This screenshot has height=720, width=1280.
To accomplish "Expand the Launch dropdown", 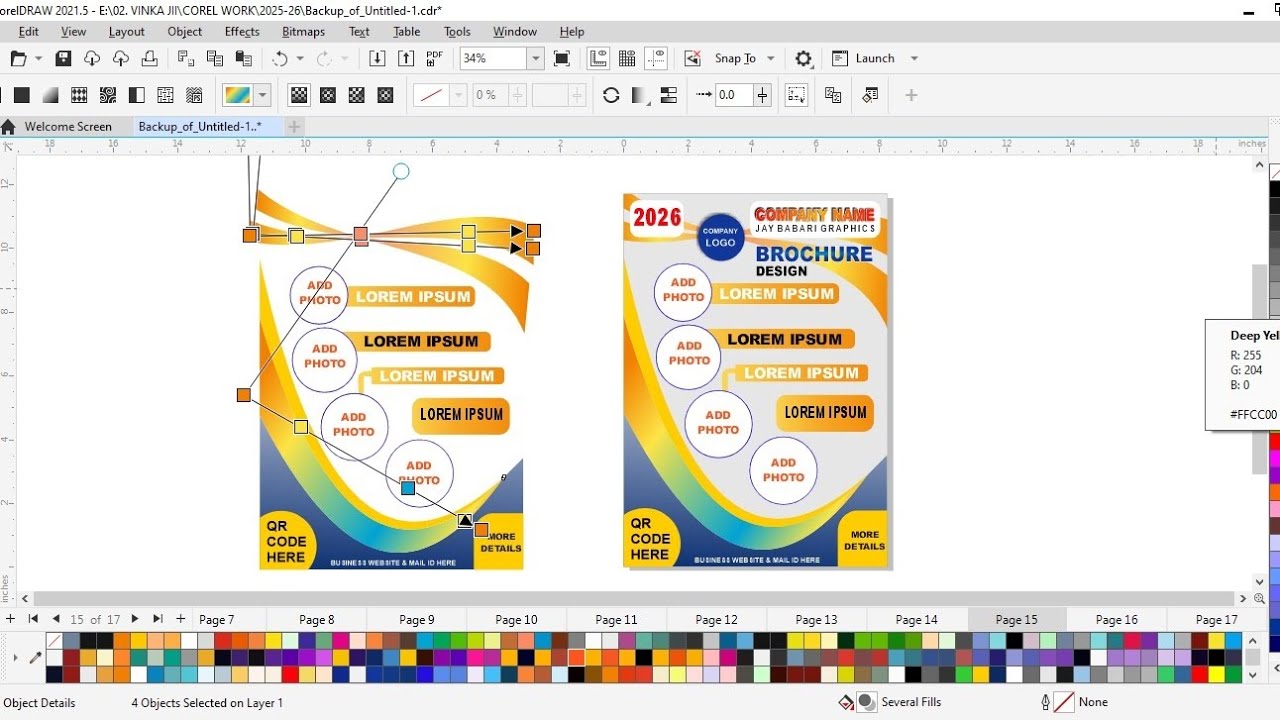I will pyautogui.click(x=914, y=58).
